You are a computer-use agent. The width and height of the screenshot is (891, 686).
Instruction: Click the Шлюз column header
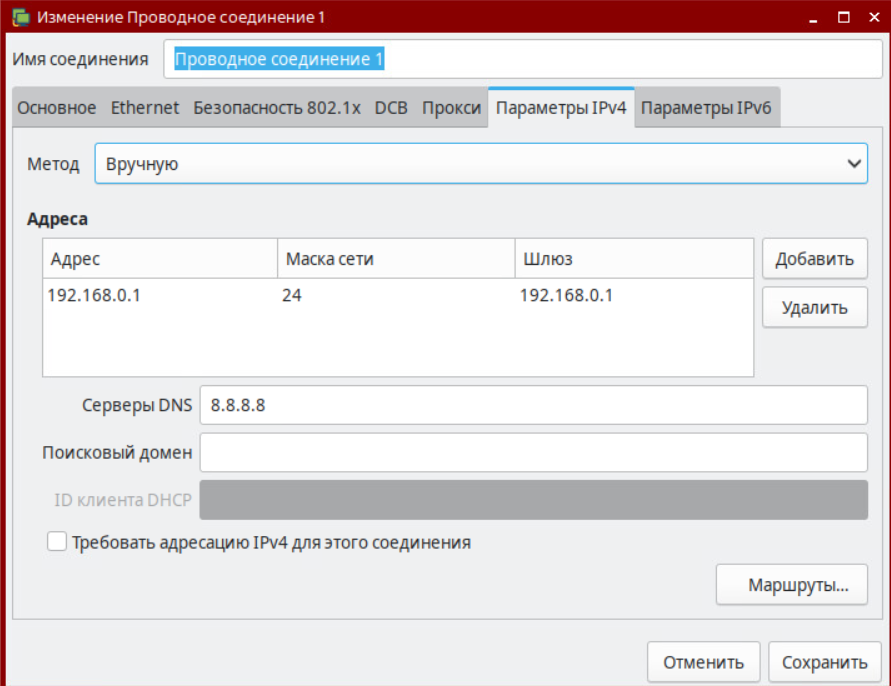[x=634, y=259]
